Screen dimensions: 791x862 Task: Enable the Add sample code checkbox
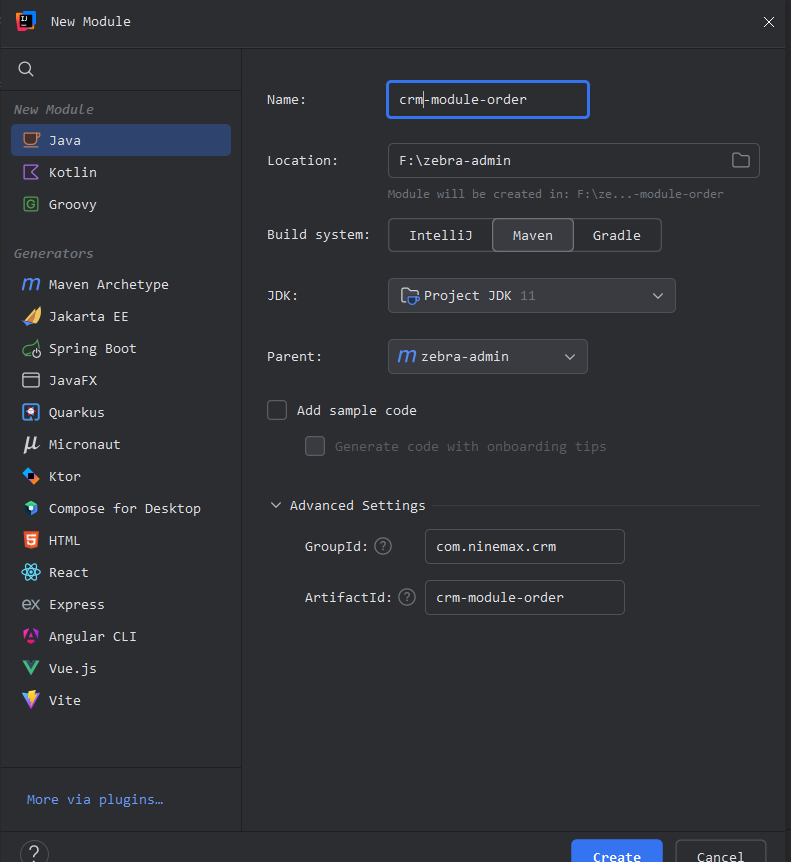click(x=277, y=410)
